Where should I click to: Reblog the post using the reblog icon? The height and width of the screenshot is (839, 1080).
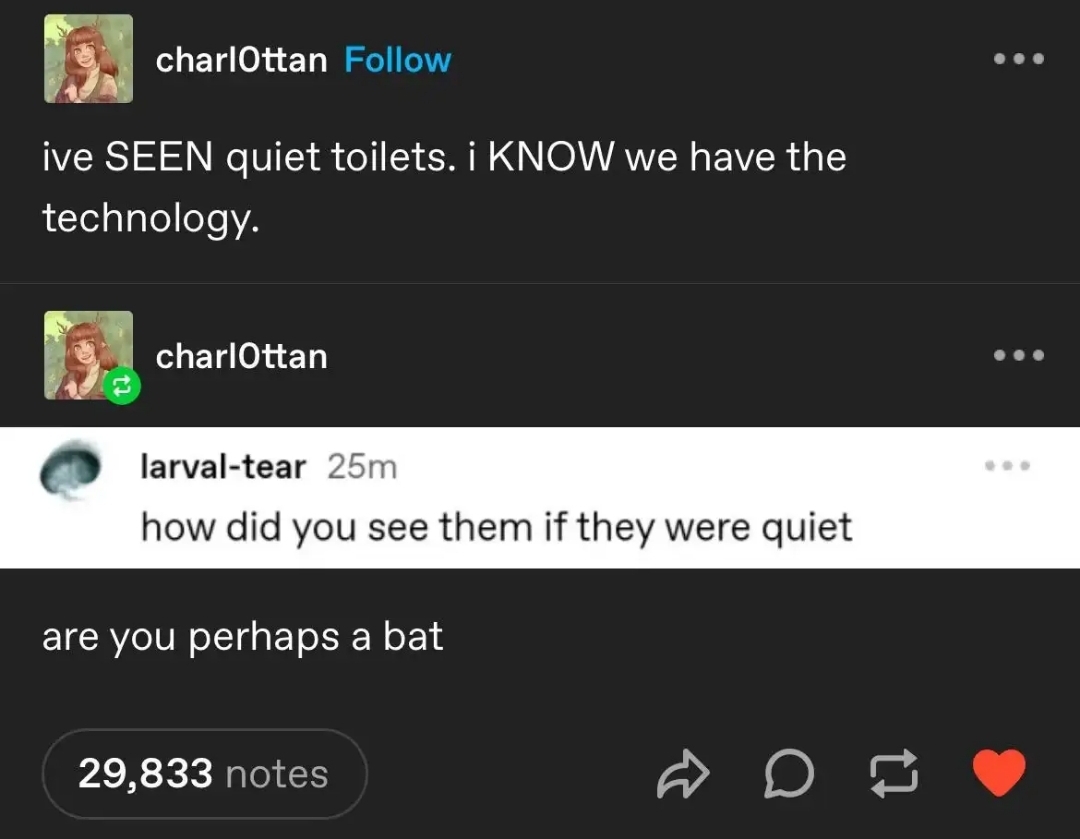894,774
